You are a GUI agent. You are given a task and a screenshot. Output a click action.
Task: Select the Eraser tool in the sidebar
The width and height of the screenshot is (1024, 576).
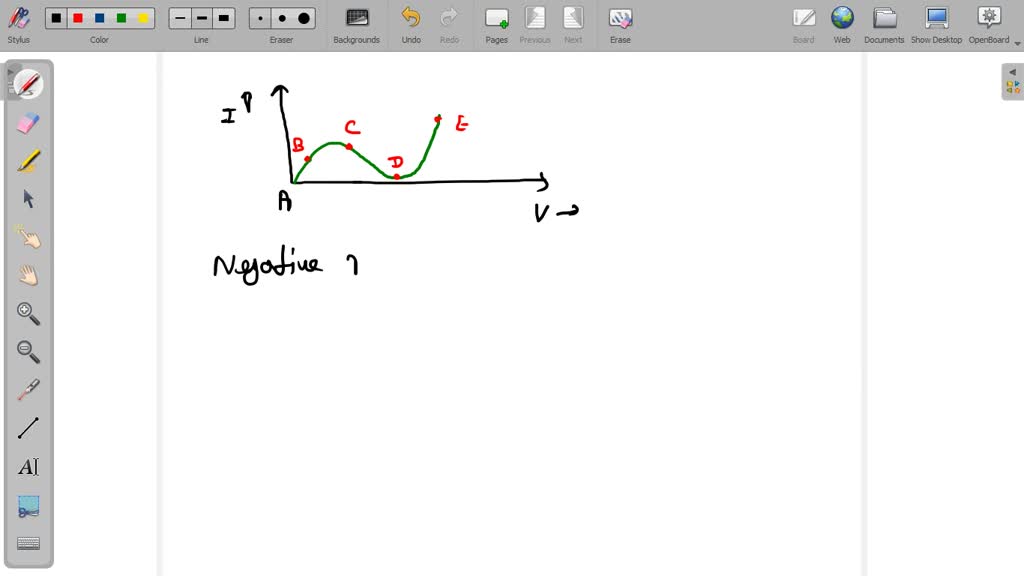[x=28, y=123]
